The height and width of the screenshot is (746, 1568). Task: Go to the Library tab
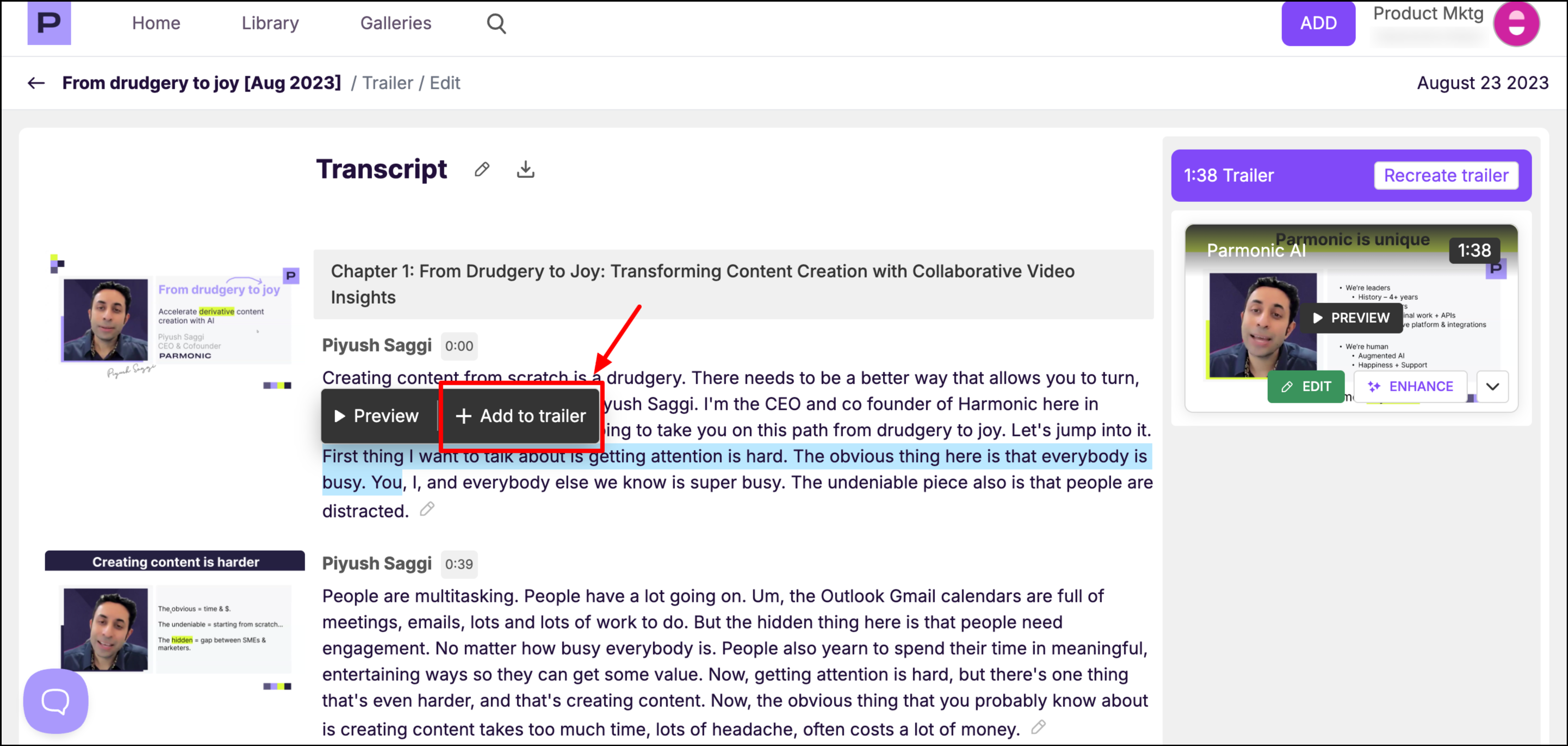[270, 23]
